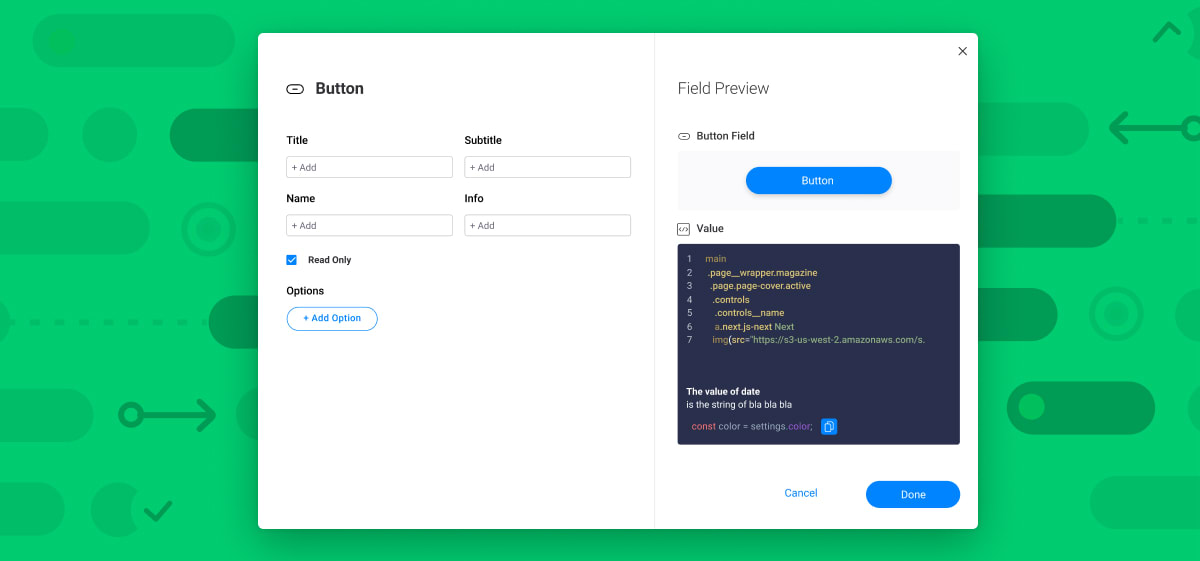Click into the Info input field

(x=547, y=225)
